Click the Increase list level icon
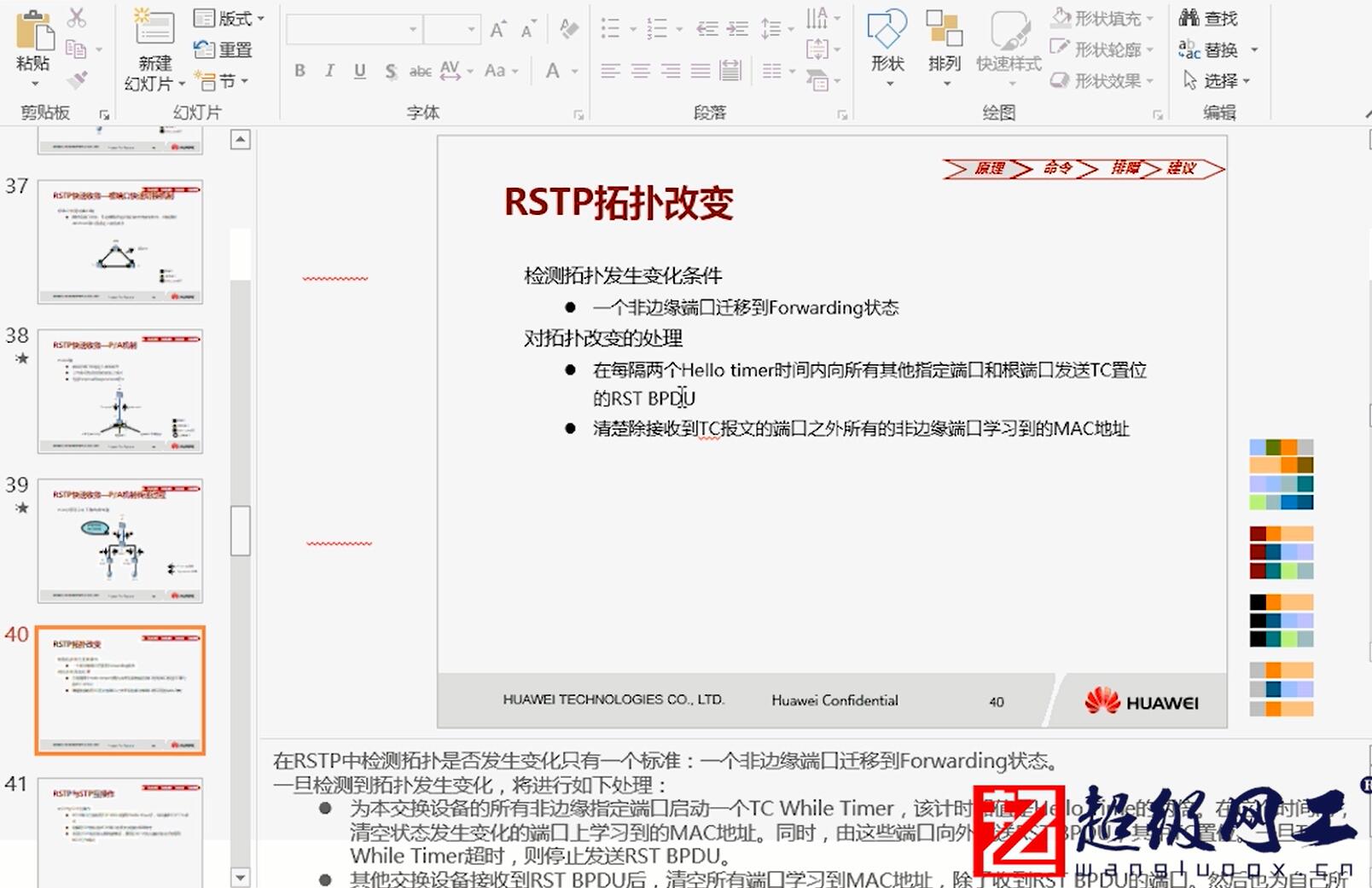Image resolution: width=1372 pixels, height=888 pixels. click(737, 29)
